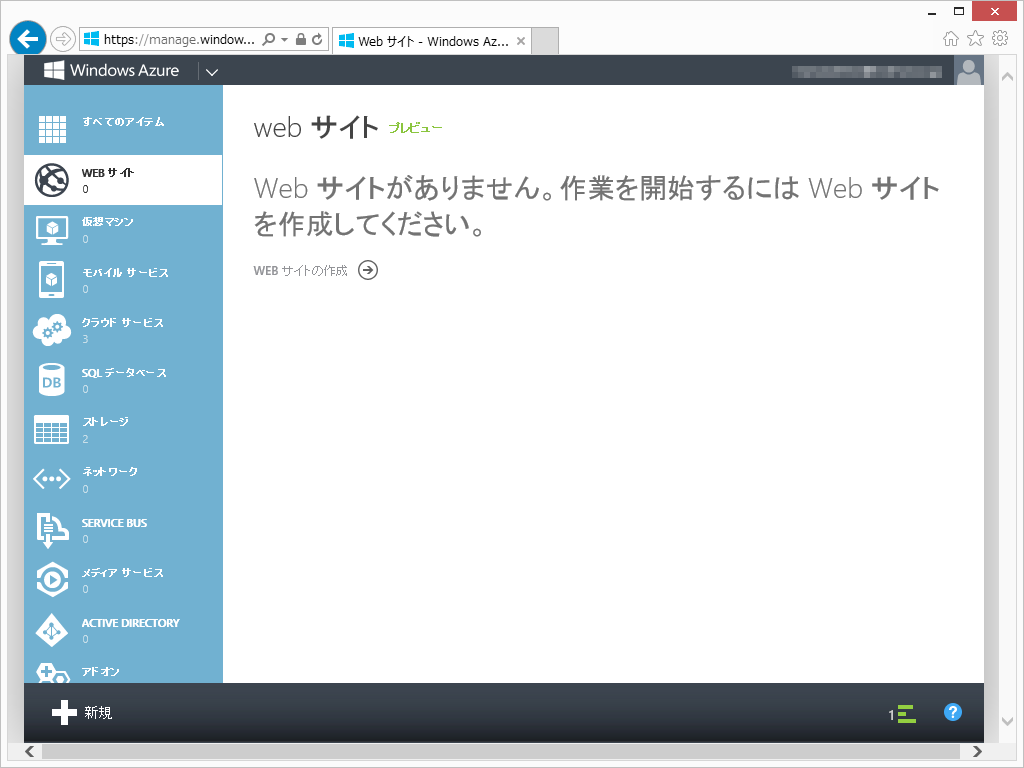Open the Add-ons icon in sidebar

52,673
